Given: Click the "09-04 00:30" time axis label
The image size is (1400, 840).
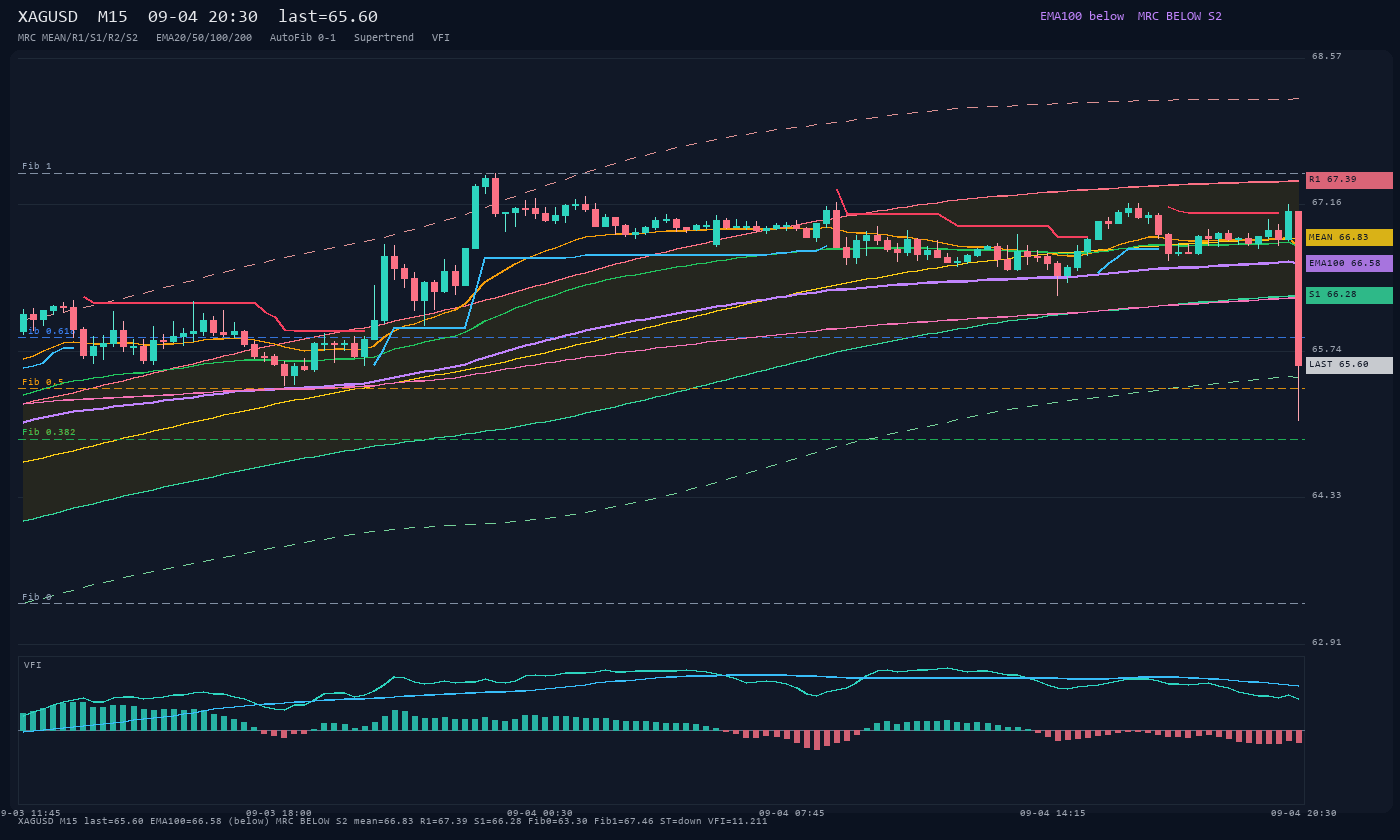Looking at the screenshot, I should [540, 814].
